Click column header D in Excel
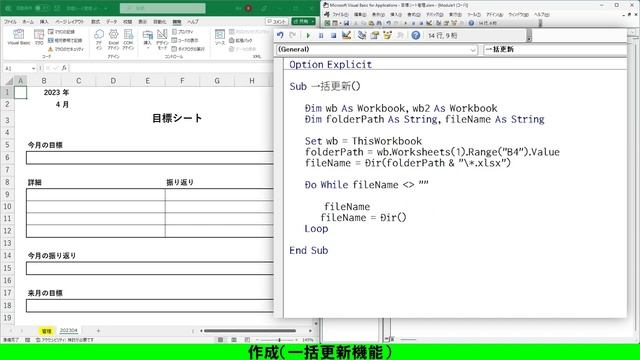 [x=113, y=81]
